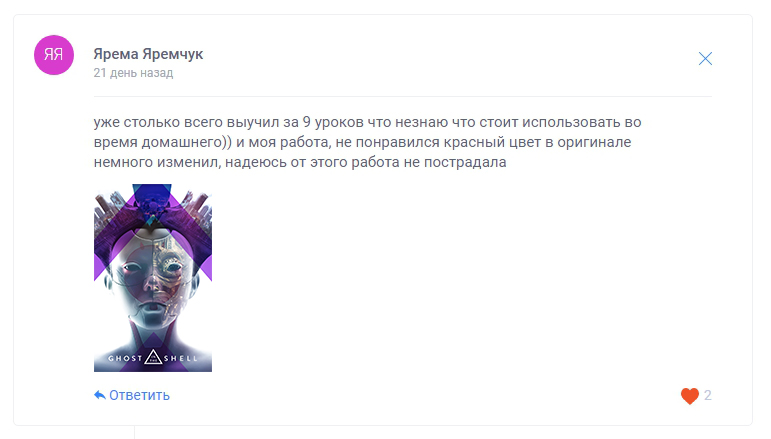Click the divider line under the author header
The height and width of the screenshot is (439, 771).
pos(403,96)
